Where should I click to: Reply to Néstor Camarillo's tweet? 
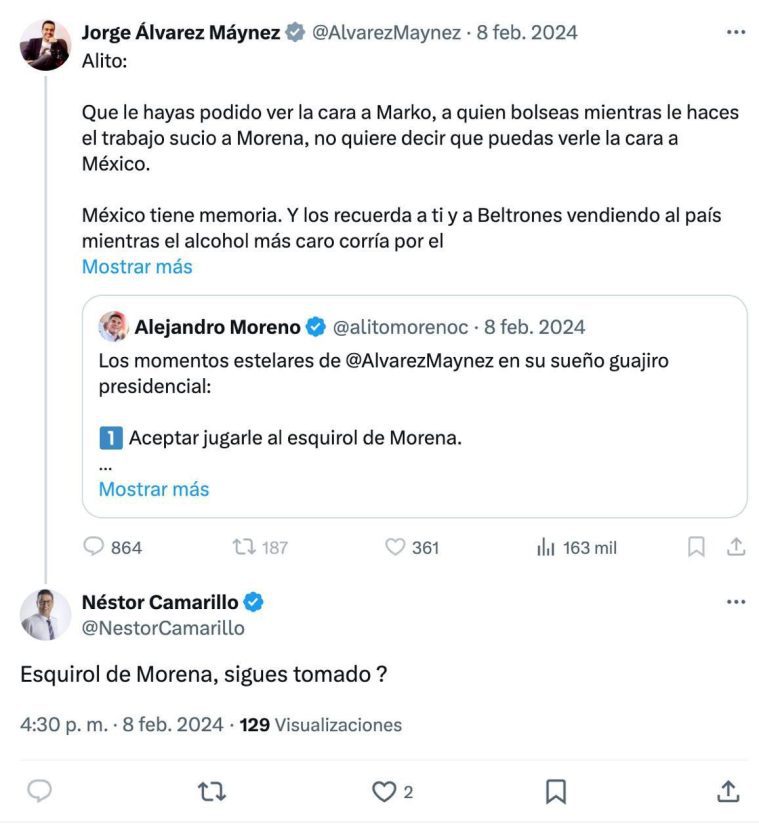[39, 791]
